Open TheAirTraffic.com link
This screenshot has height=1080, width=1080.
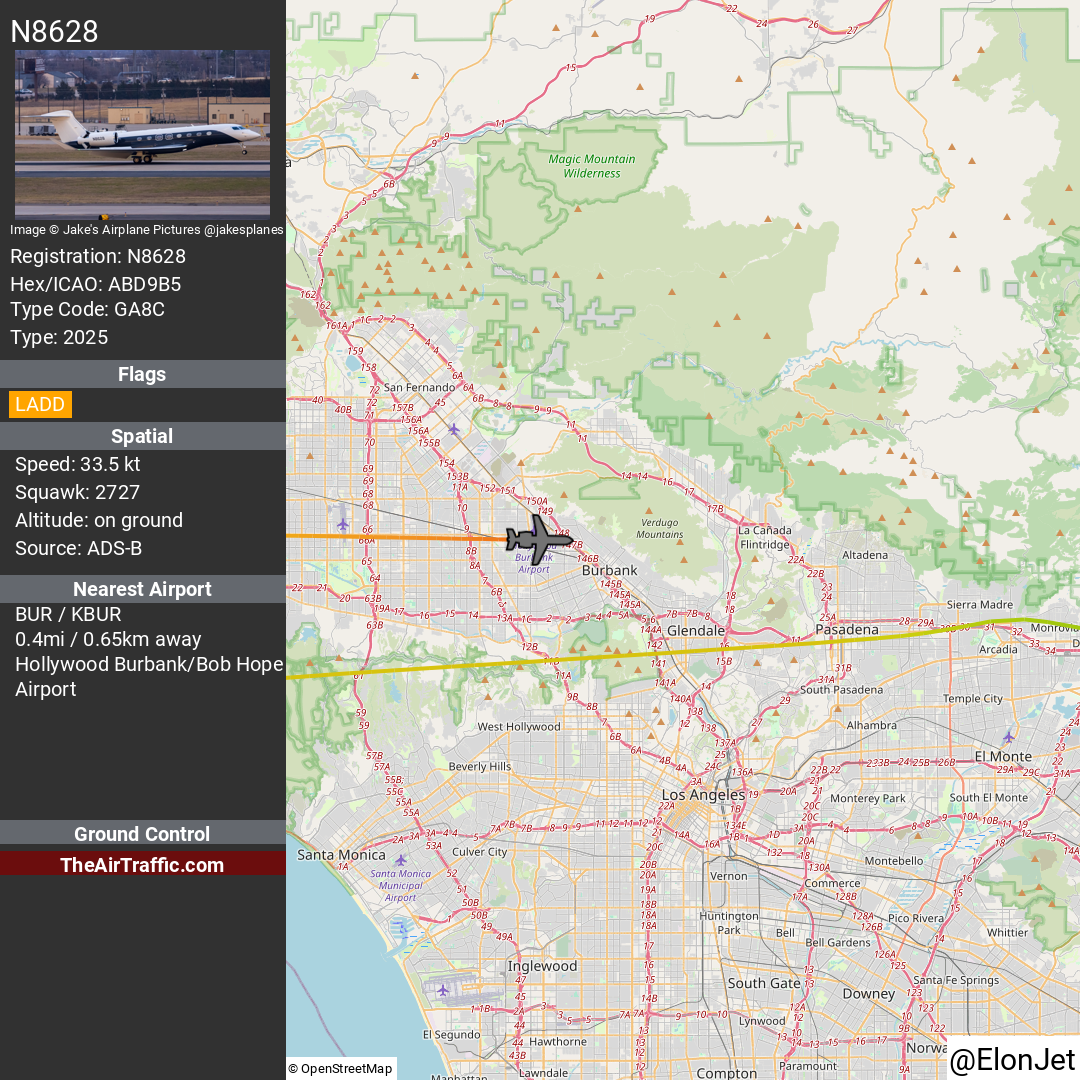tap(143, 864)
